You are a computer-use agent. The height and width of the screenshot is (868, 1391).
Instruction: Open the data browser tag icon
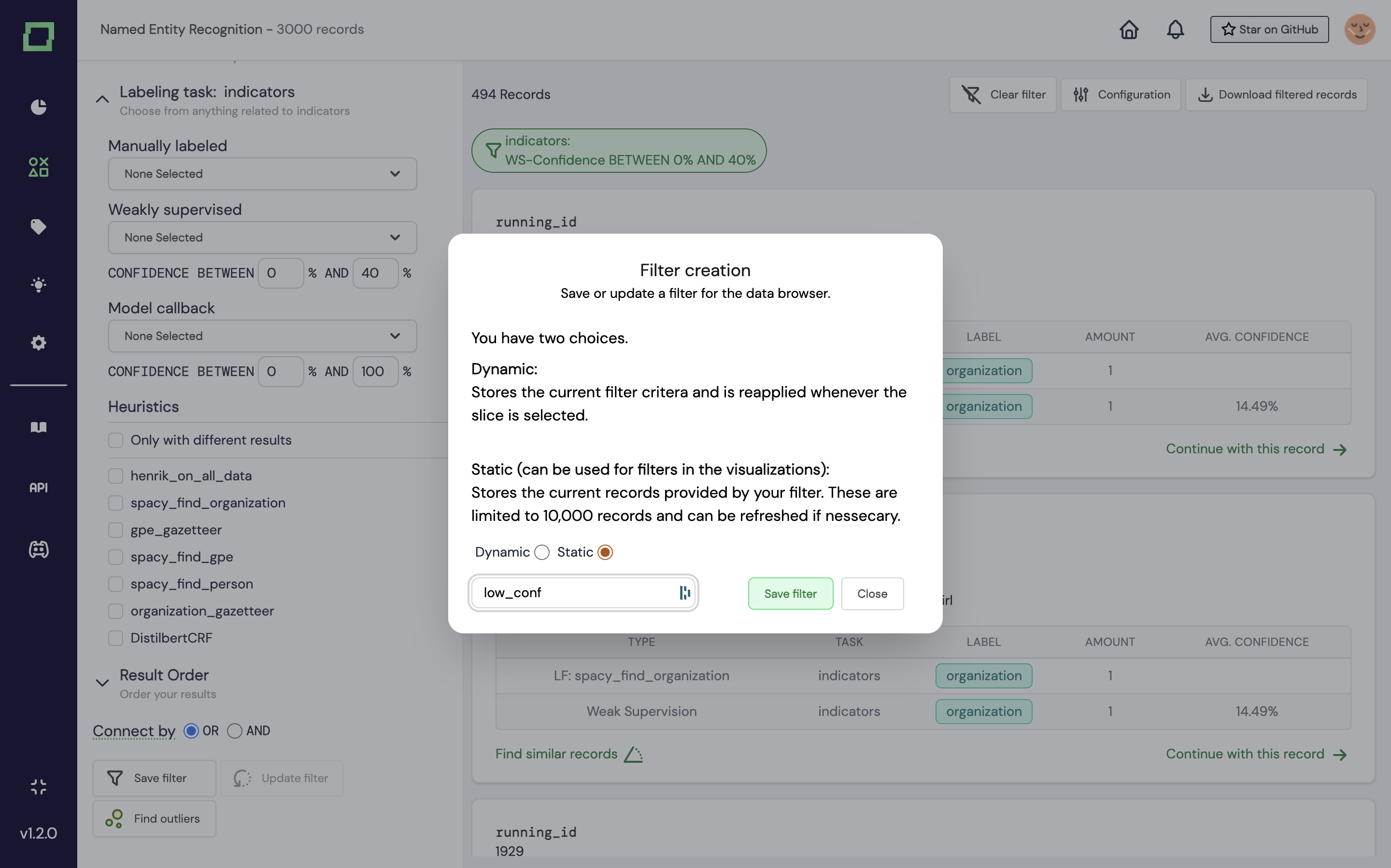pyautogui.click(x=38, y=226)
